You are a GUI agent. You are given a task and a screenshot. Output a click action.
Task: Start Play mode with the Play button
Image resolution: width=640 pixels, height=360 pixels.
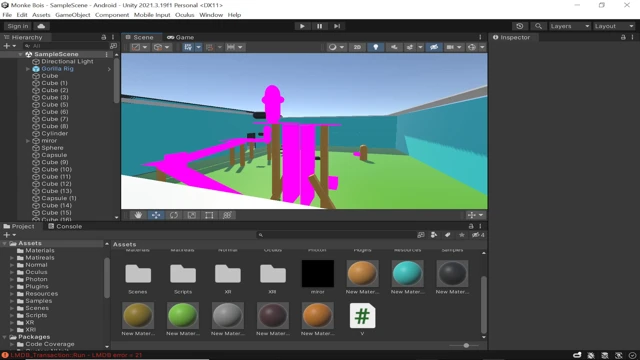coord(302,26)
